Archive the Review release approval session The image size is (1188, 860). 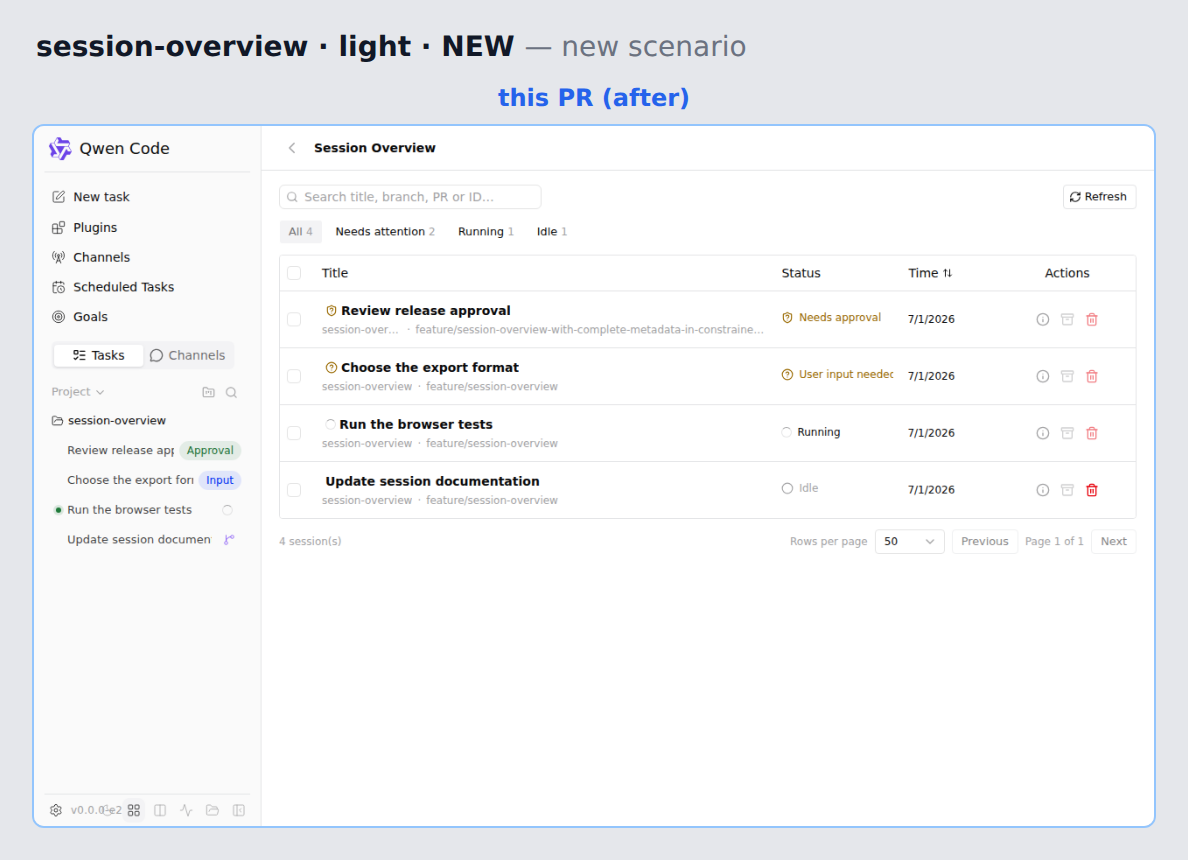click(1067, 319)
